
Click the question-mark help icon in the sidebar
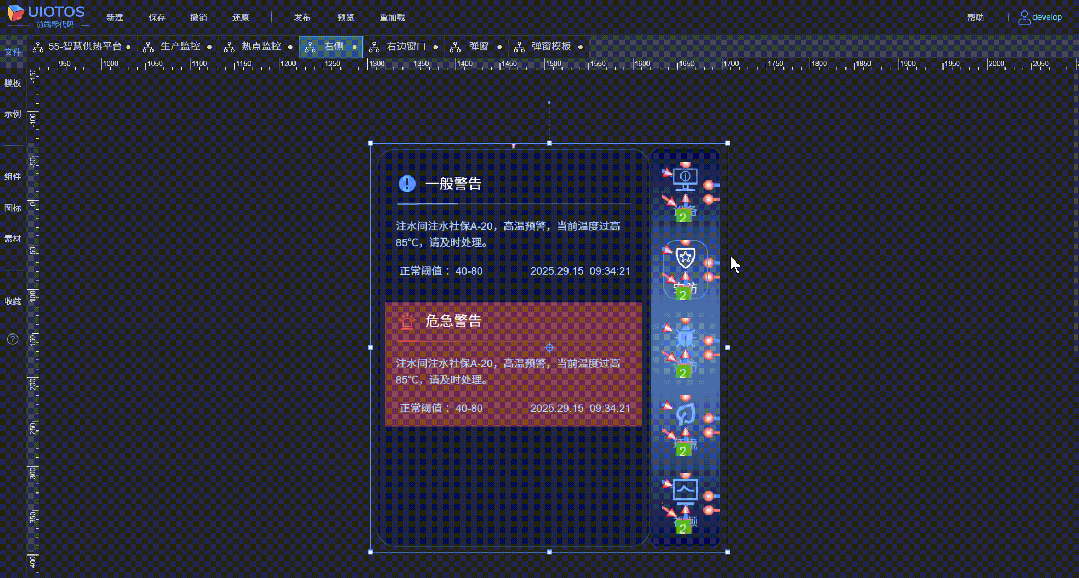(x=13, y=340)
